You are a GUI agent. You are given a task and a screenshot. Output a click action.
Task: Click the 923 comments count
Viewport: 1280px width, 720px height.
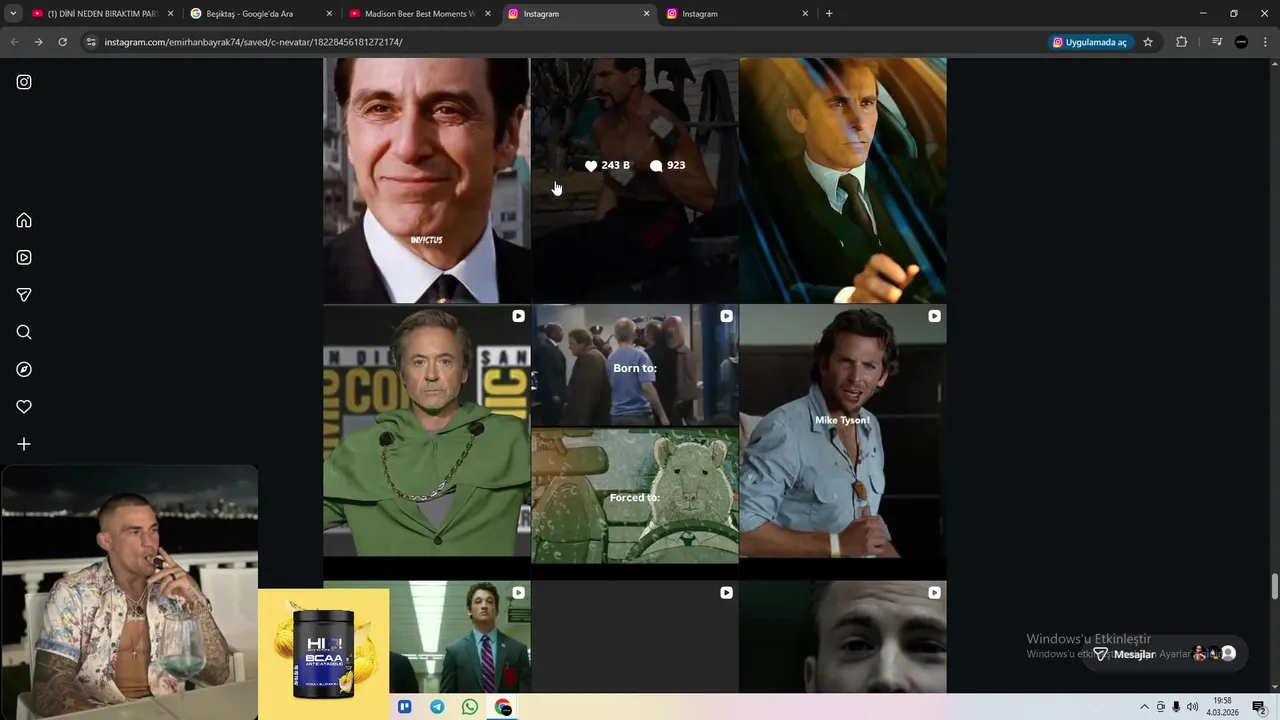pyautogui.click(x=668, y=165)
